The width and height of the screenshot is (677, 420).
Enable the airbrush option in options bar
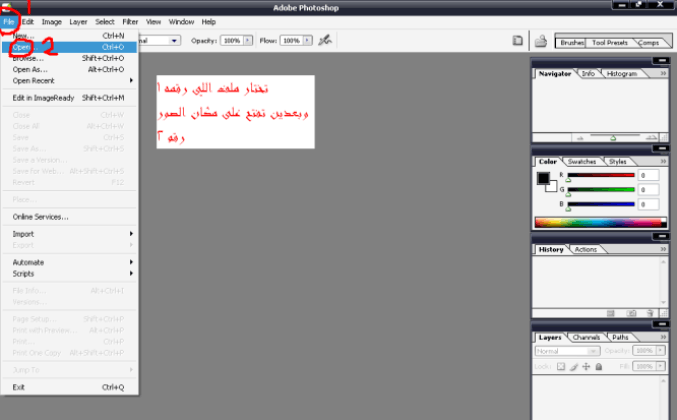point(325,41)
